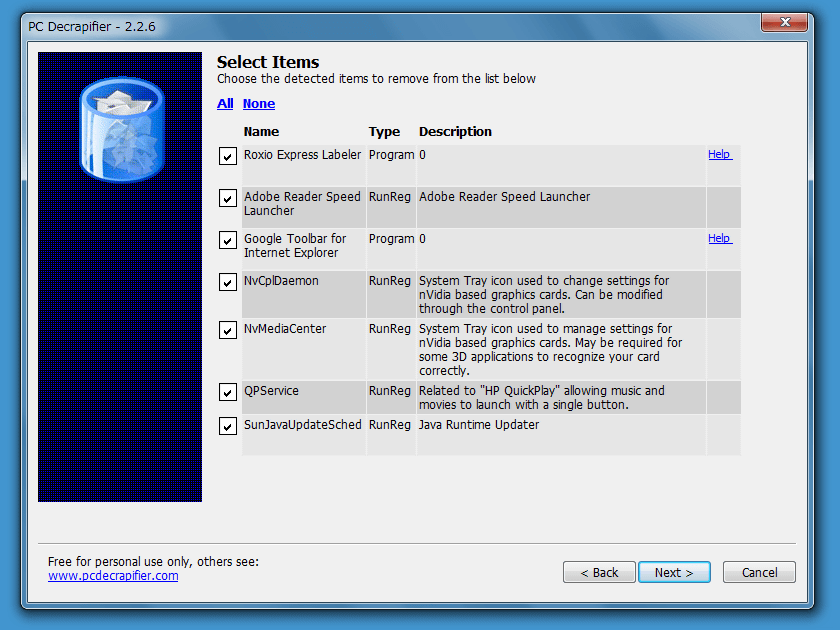Open Help link for Google Toolbar row
The width and height of the screenshot is (840, 630).
[720, 238]
